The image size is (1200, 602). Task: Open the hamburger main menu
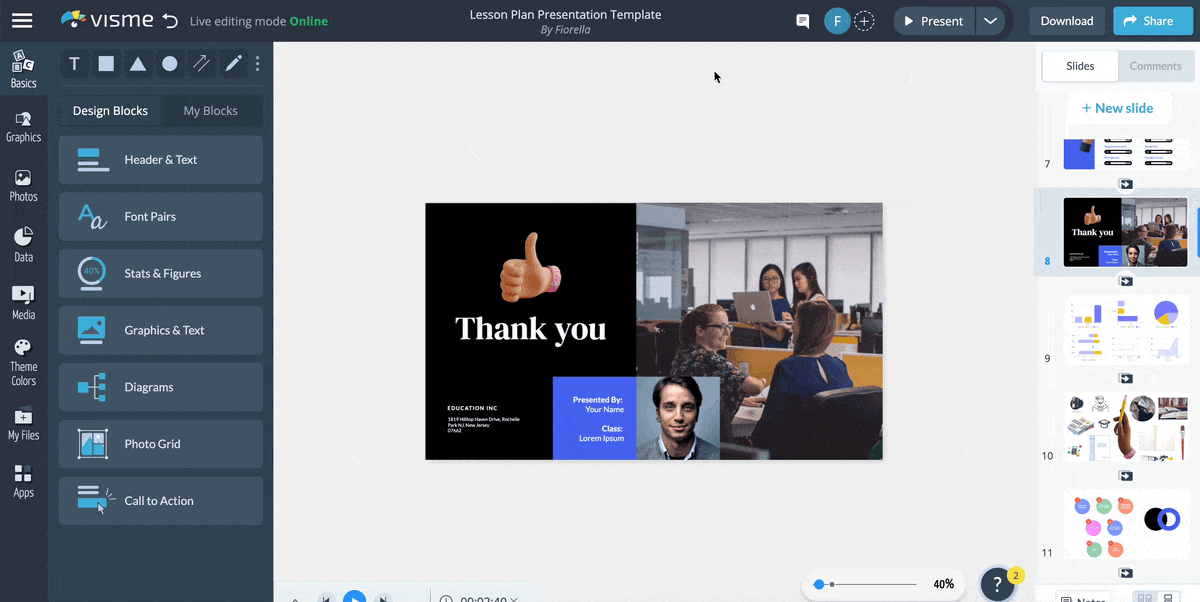pos(22,21)
